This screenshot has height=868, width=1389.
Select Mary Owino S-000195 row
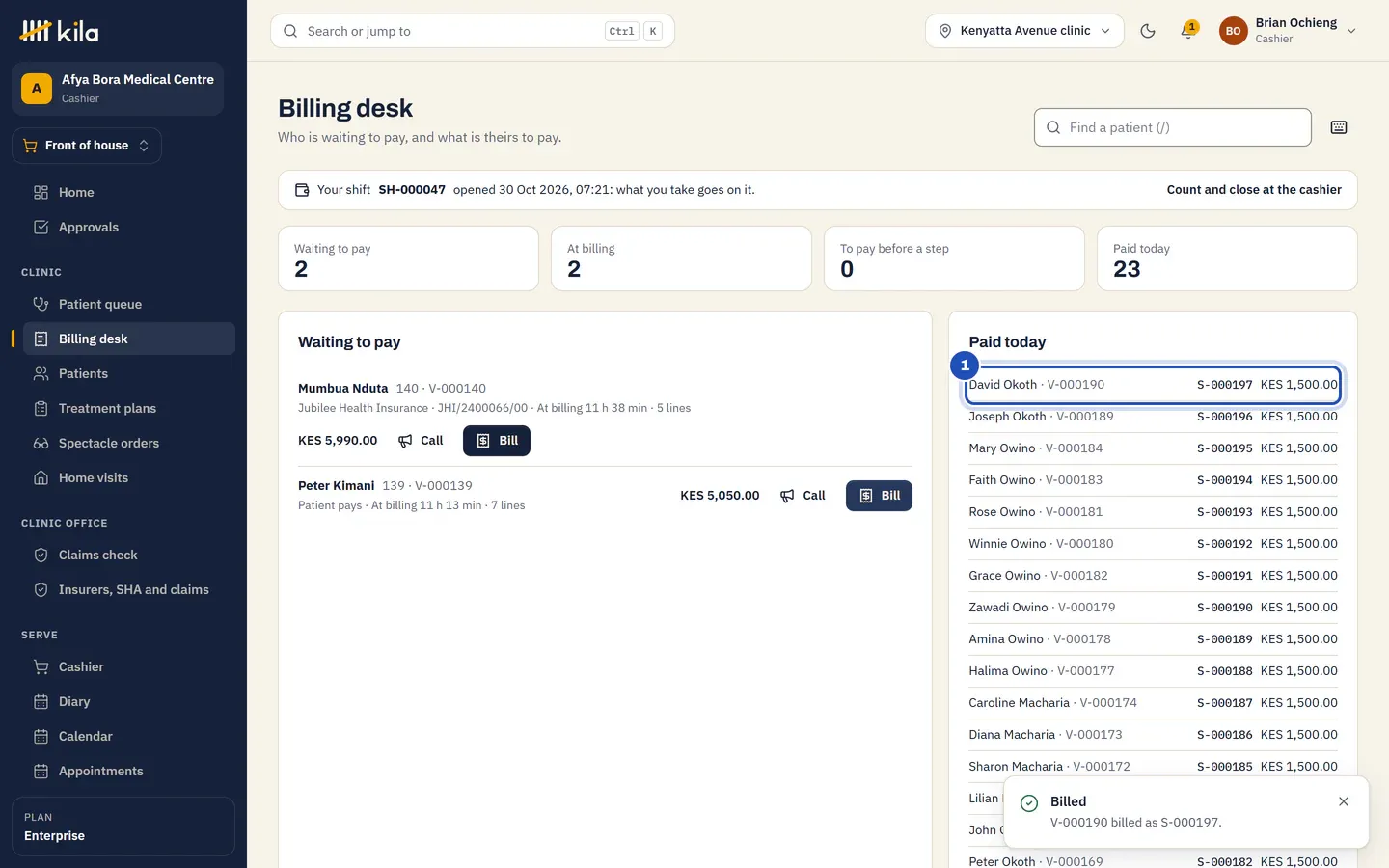(1153, 448)
